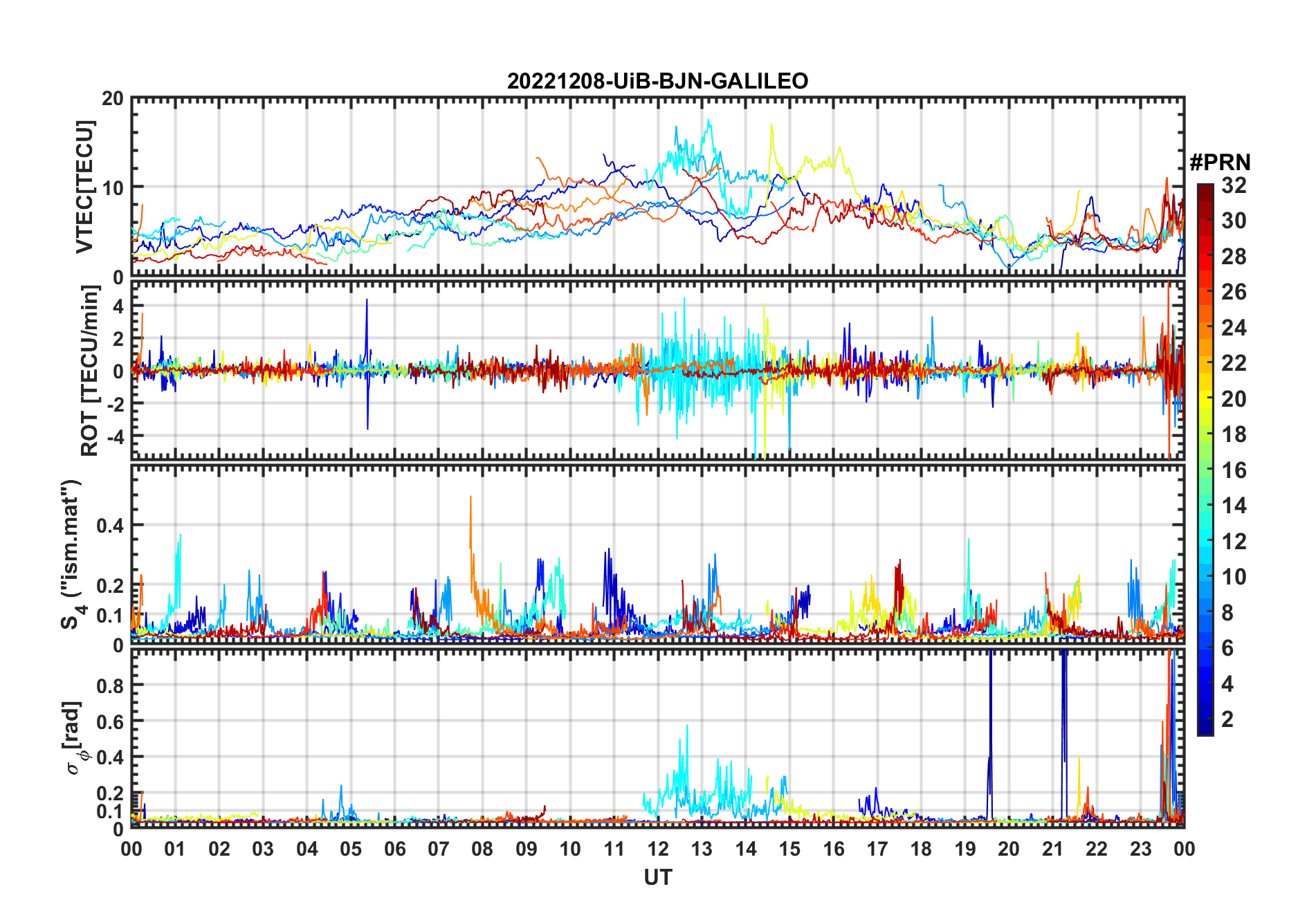Click the 16 label on the PRN colorbar
Viewport: 1316px width, 920px height.
pyautogui.click(x=1234, y=470)
